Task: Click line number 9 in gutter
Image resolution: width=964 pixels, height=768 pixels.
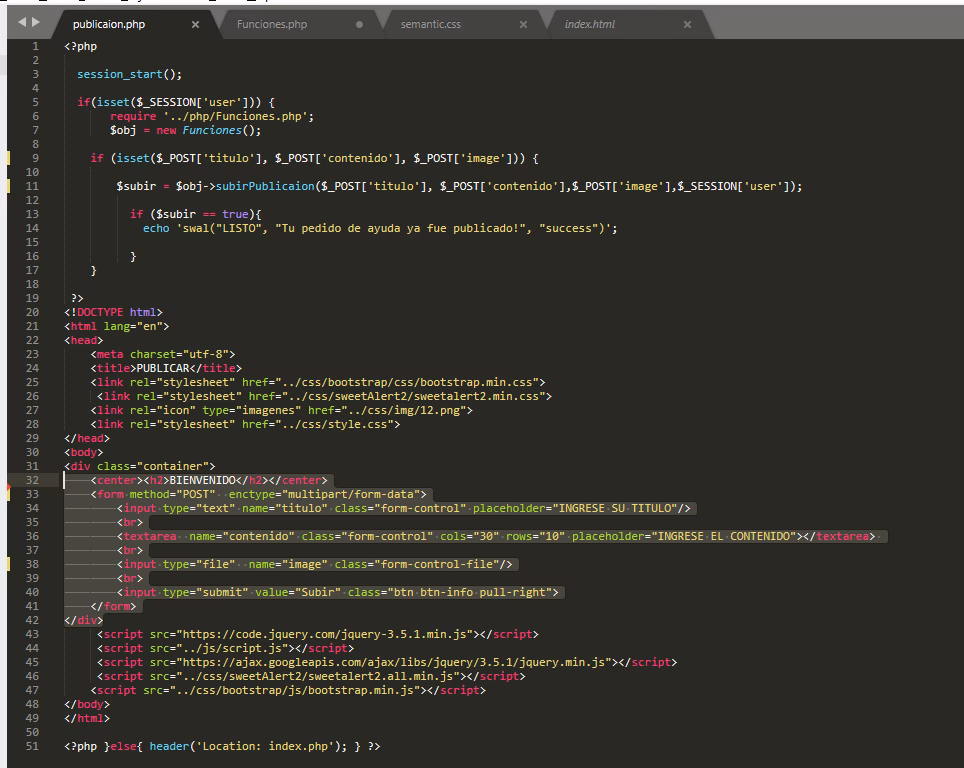Action: [x=35, y=158]
